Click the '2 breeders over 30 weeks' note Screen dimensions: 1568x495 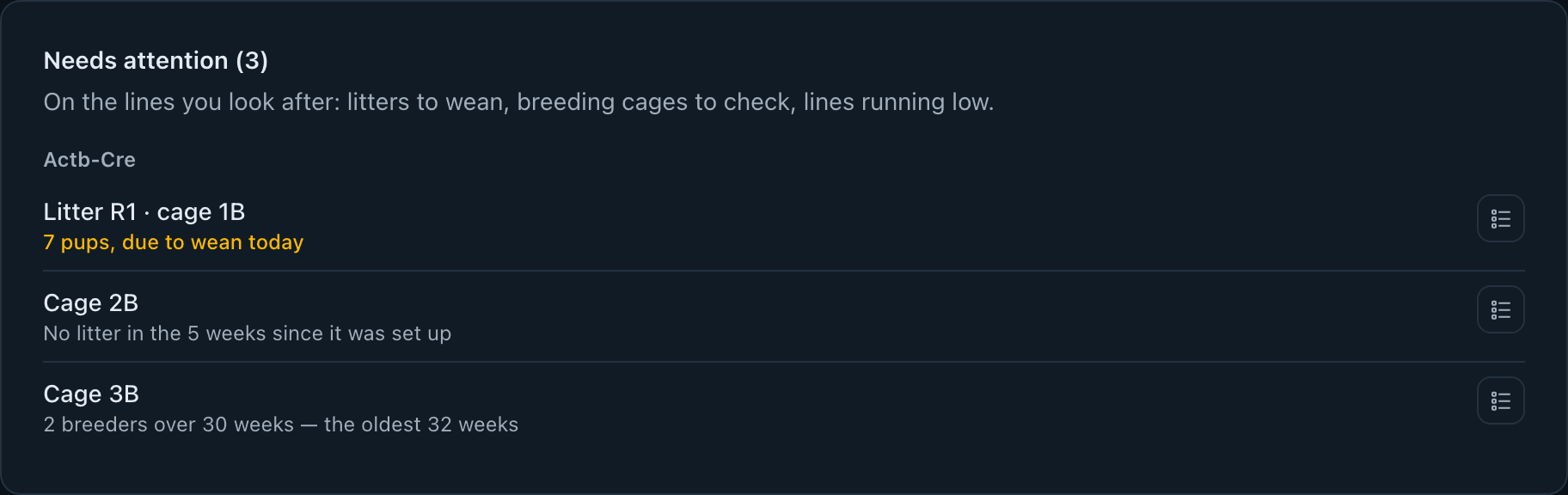[168, 425]
